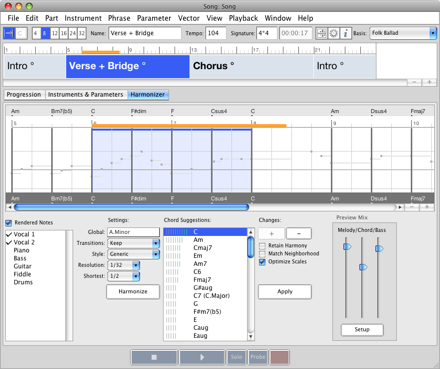Open the Shortest dropdown showing 1/2
440x369 pixels.
pyautogui.click(x=124, y=276)
